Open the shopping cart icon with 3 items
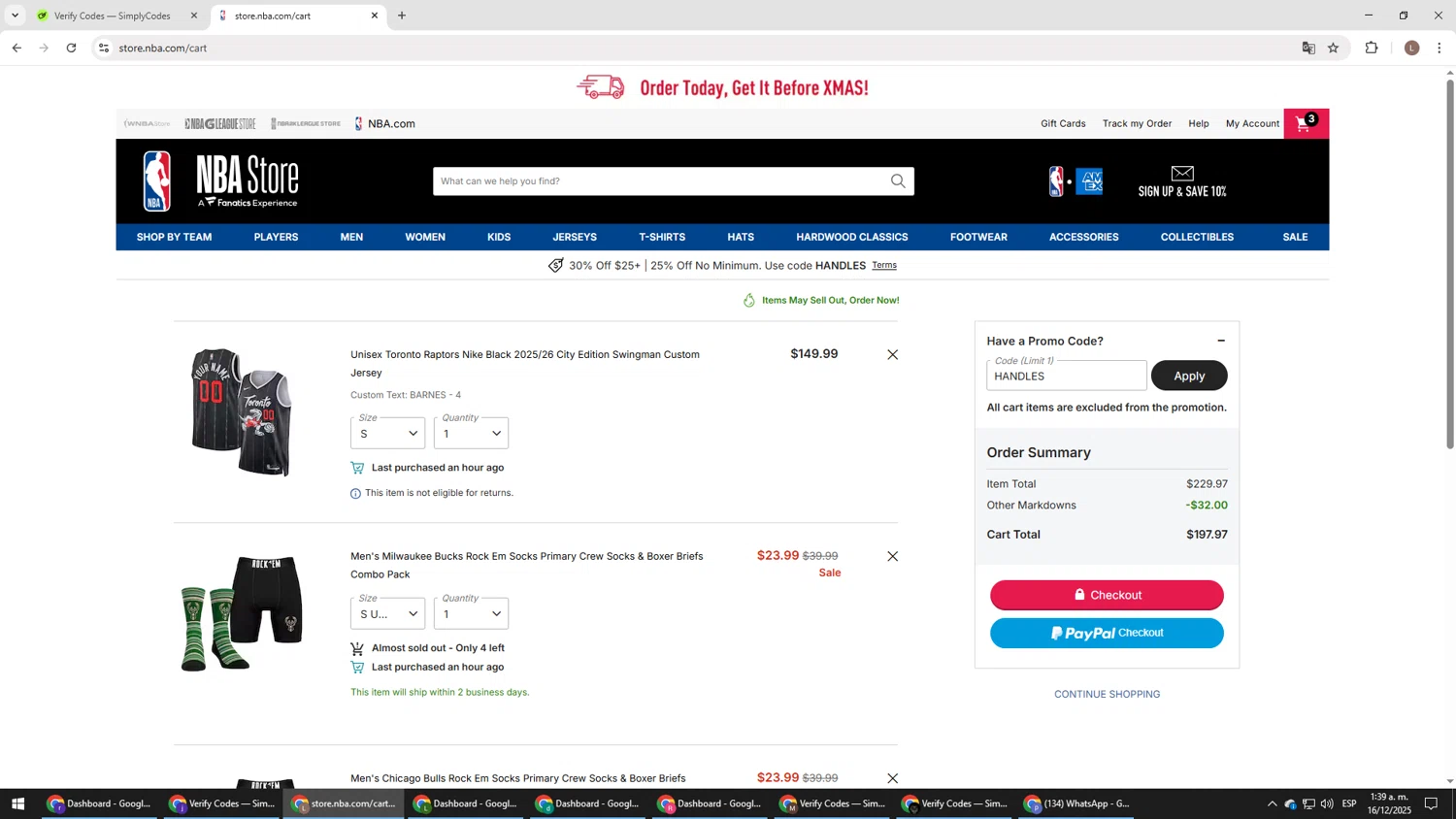Image resolution: width=1456 pixels, height=819 pixels. pos(1306,123)
